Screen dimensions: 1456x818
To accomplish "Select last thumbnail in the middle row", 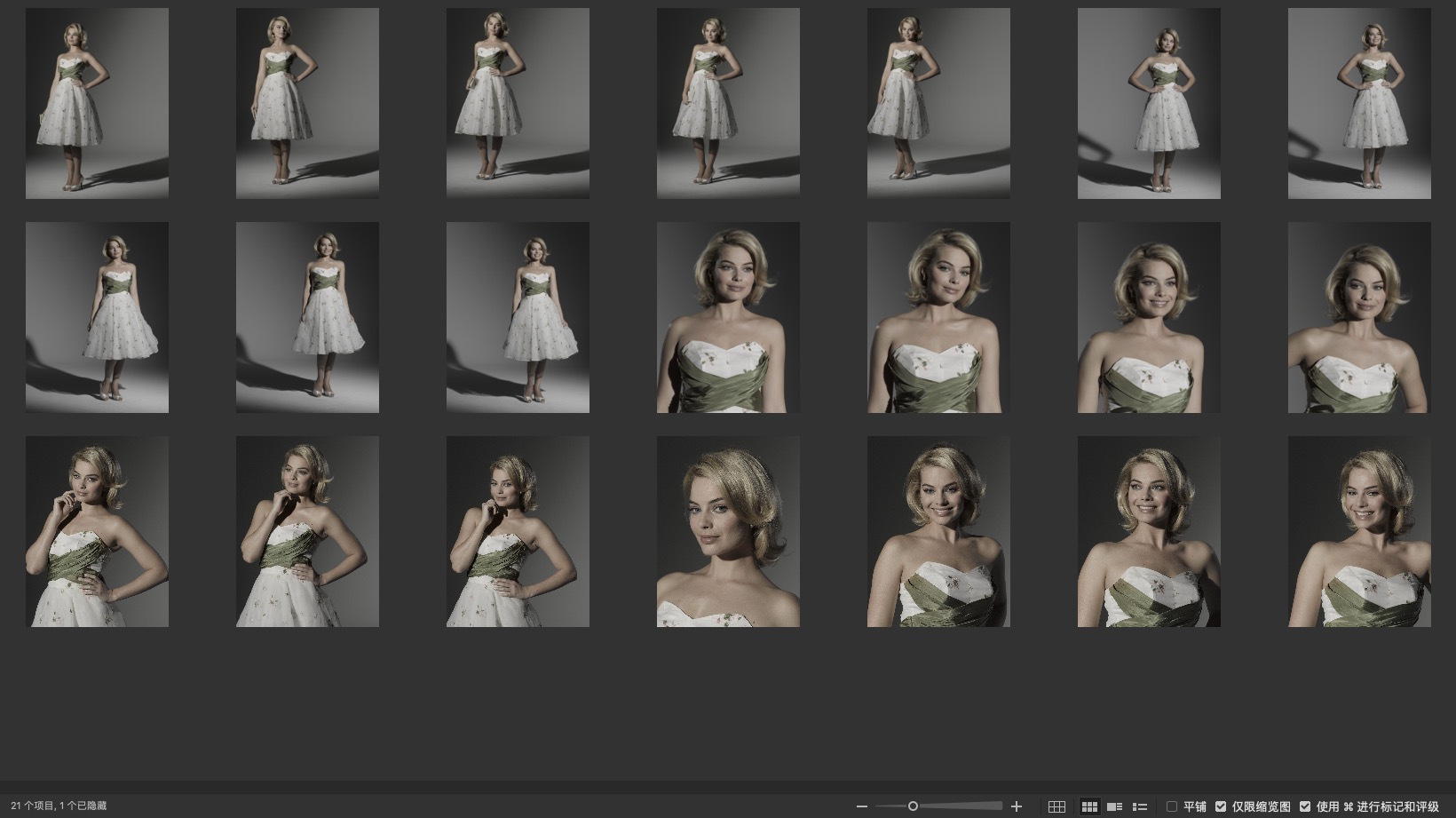I will [1359, 317].
